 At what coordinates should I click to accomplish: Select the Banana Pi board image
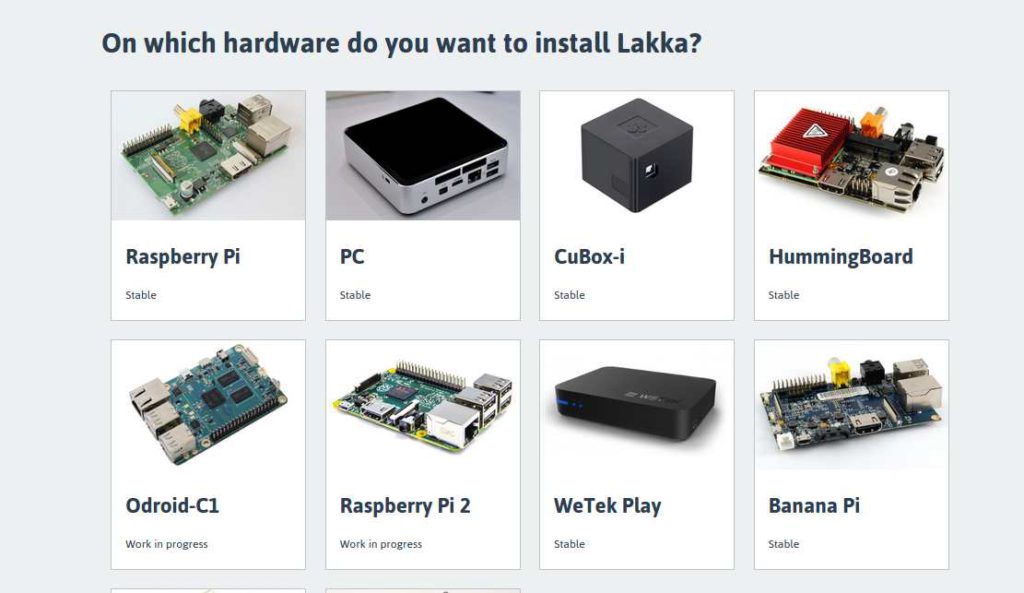point(852,405)
